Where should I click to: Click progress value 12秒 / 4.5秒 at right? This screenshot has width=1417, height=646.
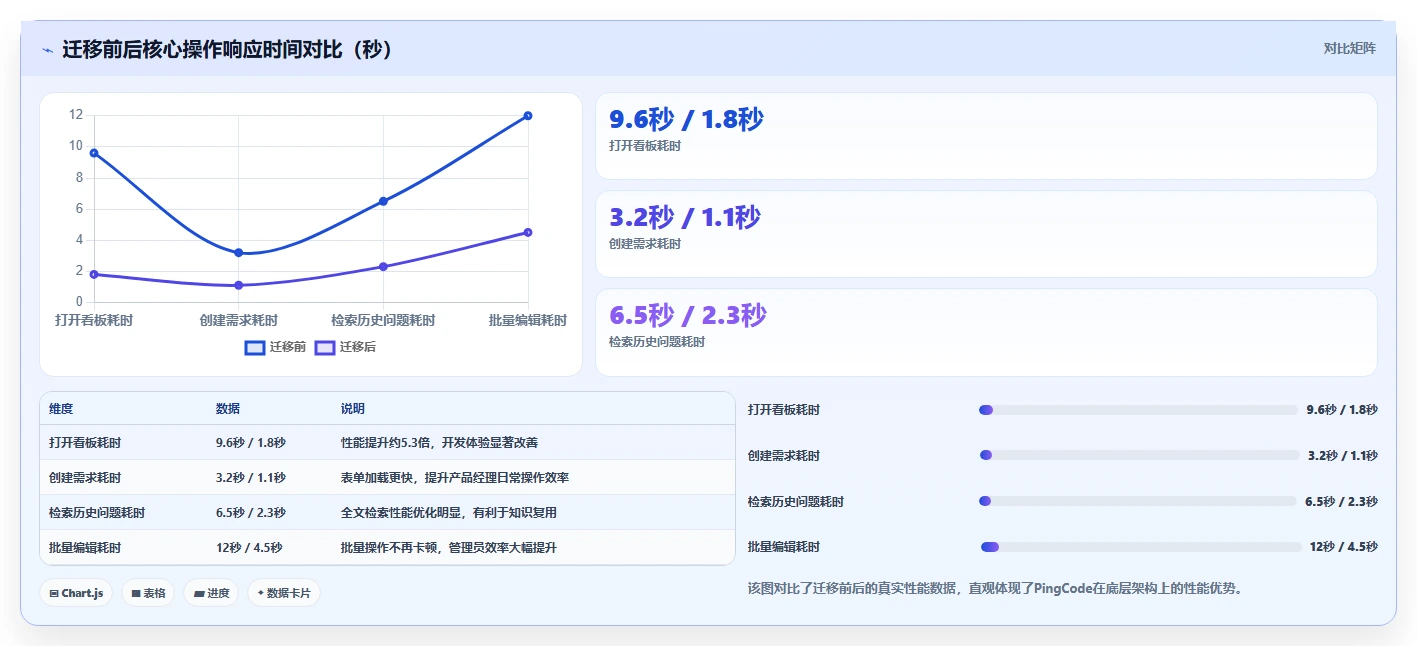[1344, 547]
